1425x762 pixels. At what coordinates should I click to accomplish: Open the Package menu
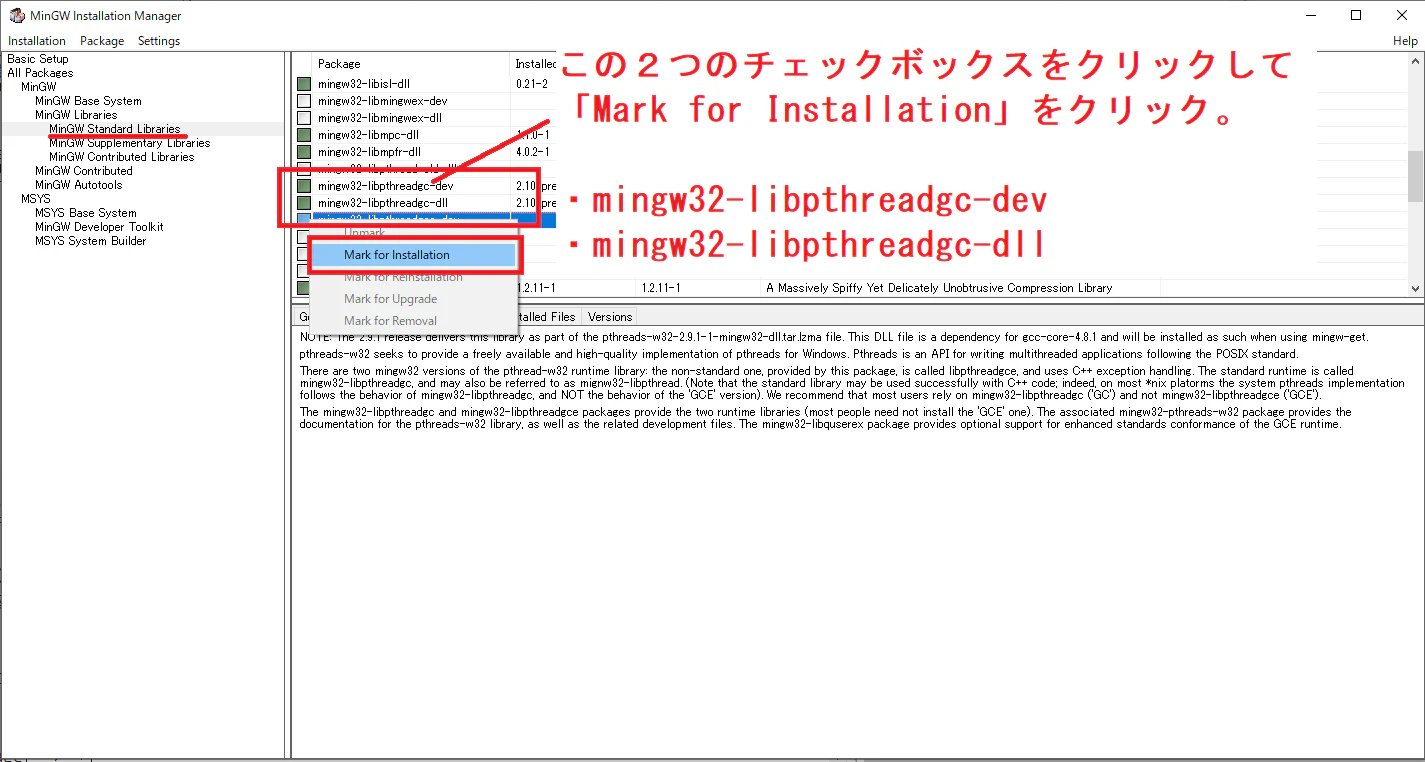click(102, 41)
